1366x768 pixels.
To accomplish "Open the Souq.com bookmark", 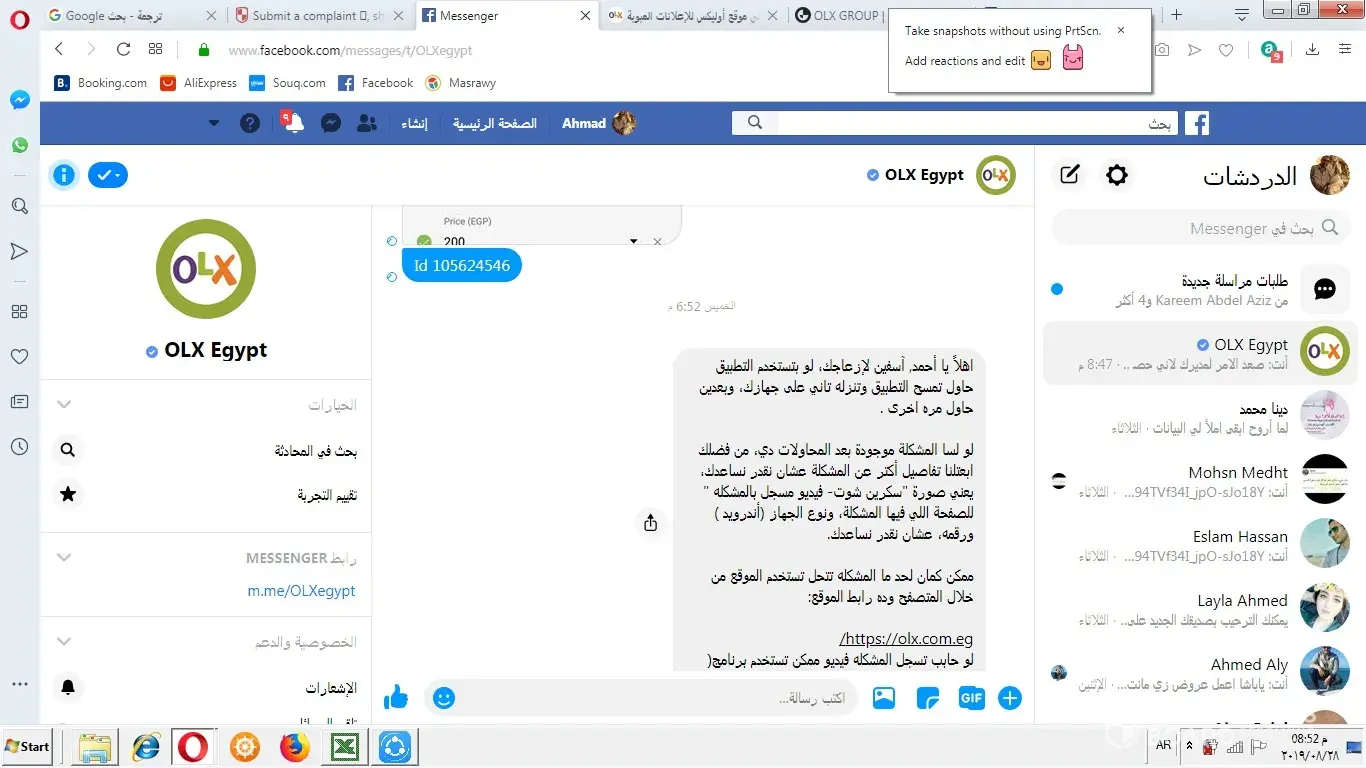I will (x=288, y=83).
